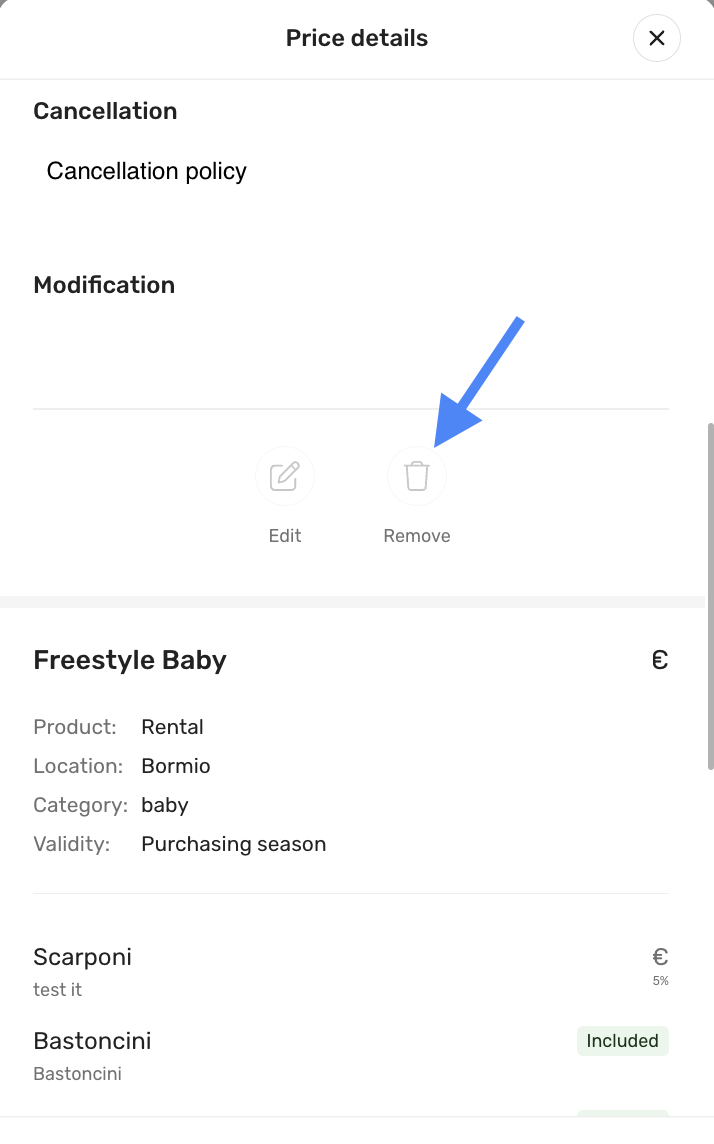This screenshot has height=1144, width=714.
Task: Click the Price details title
Action: coord(357,38)
